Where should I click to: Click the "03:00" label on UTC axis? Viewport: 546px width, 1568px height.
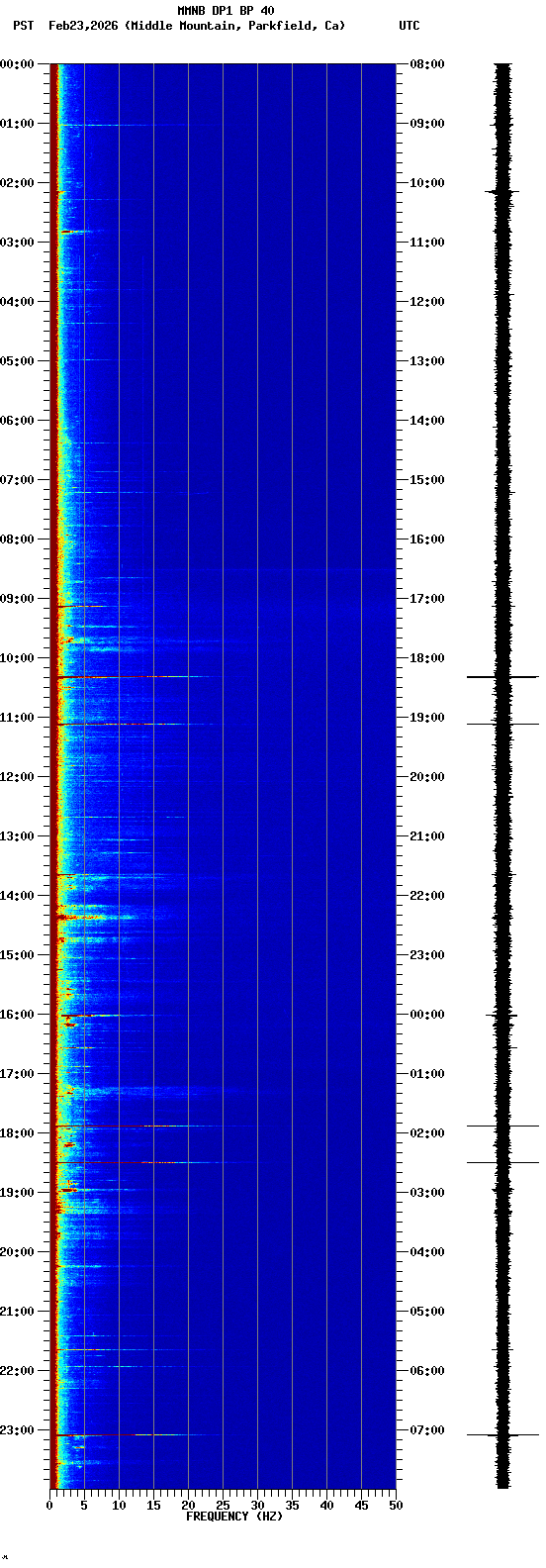427,1193
